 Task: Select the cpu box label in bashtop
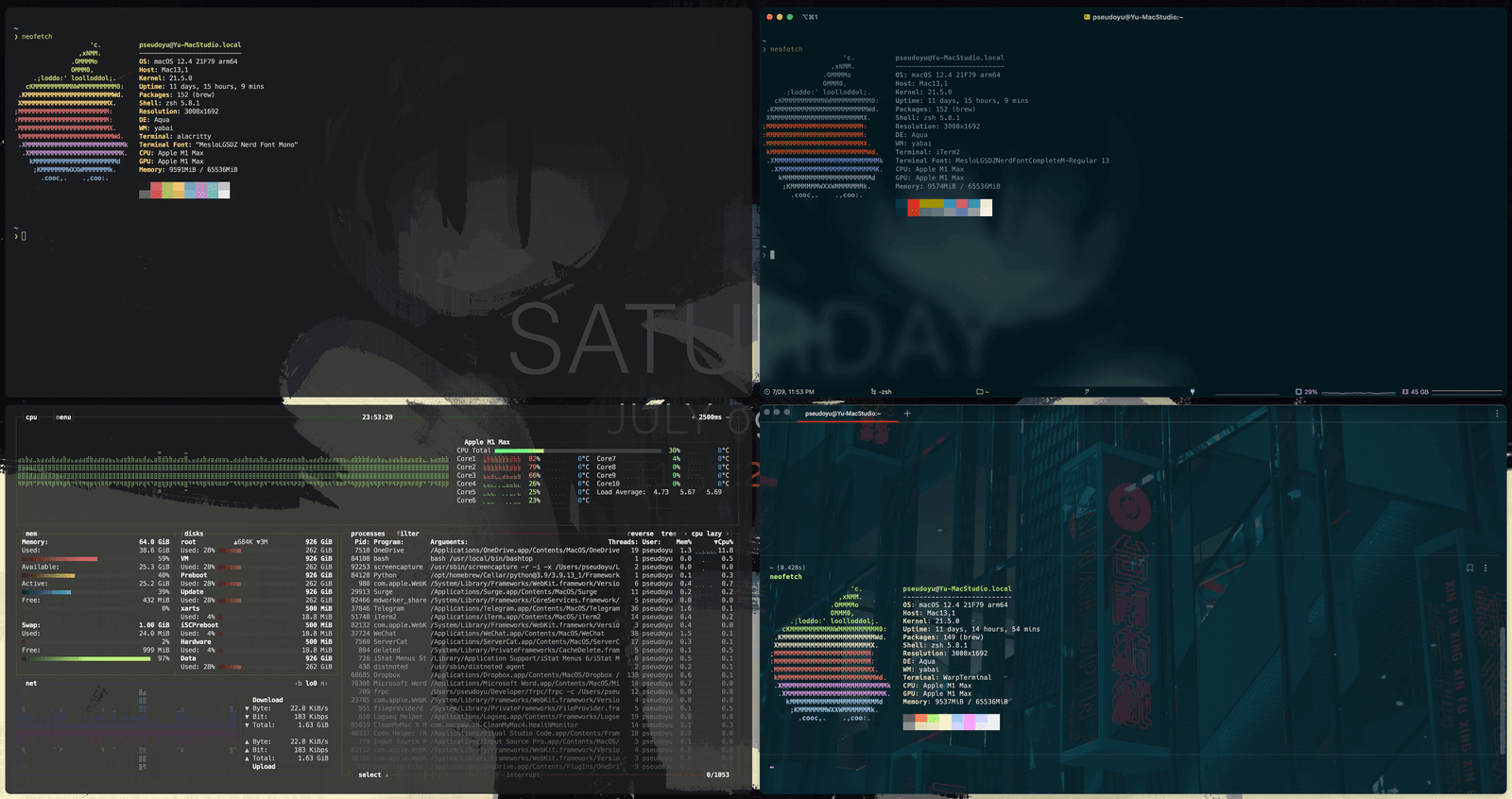coord(31,416)
